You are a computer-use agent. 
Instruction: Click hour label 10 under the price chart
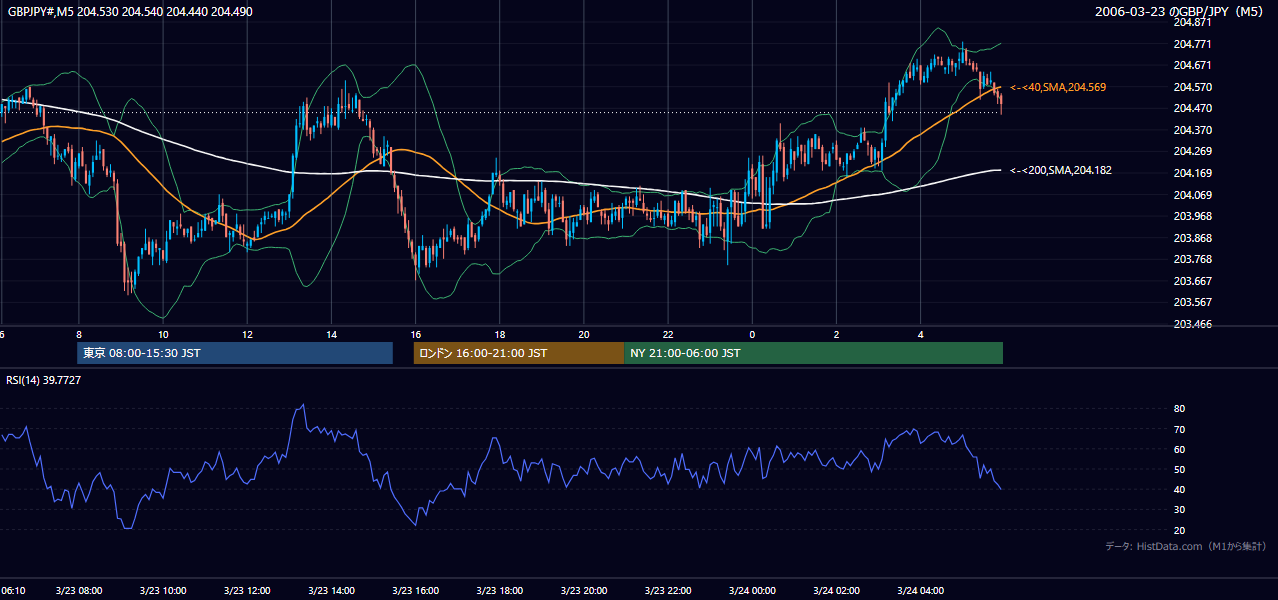click(x=163, y=334)
